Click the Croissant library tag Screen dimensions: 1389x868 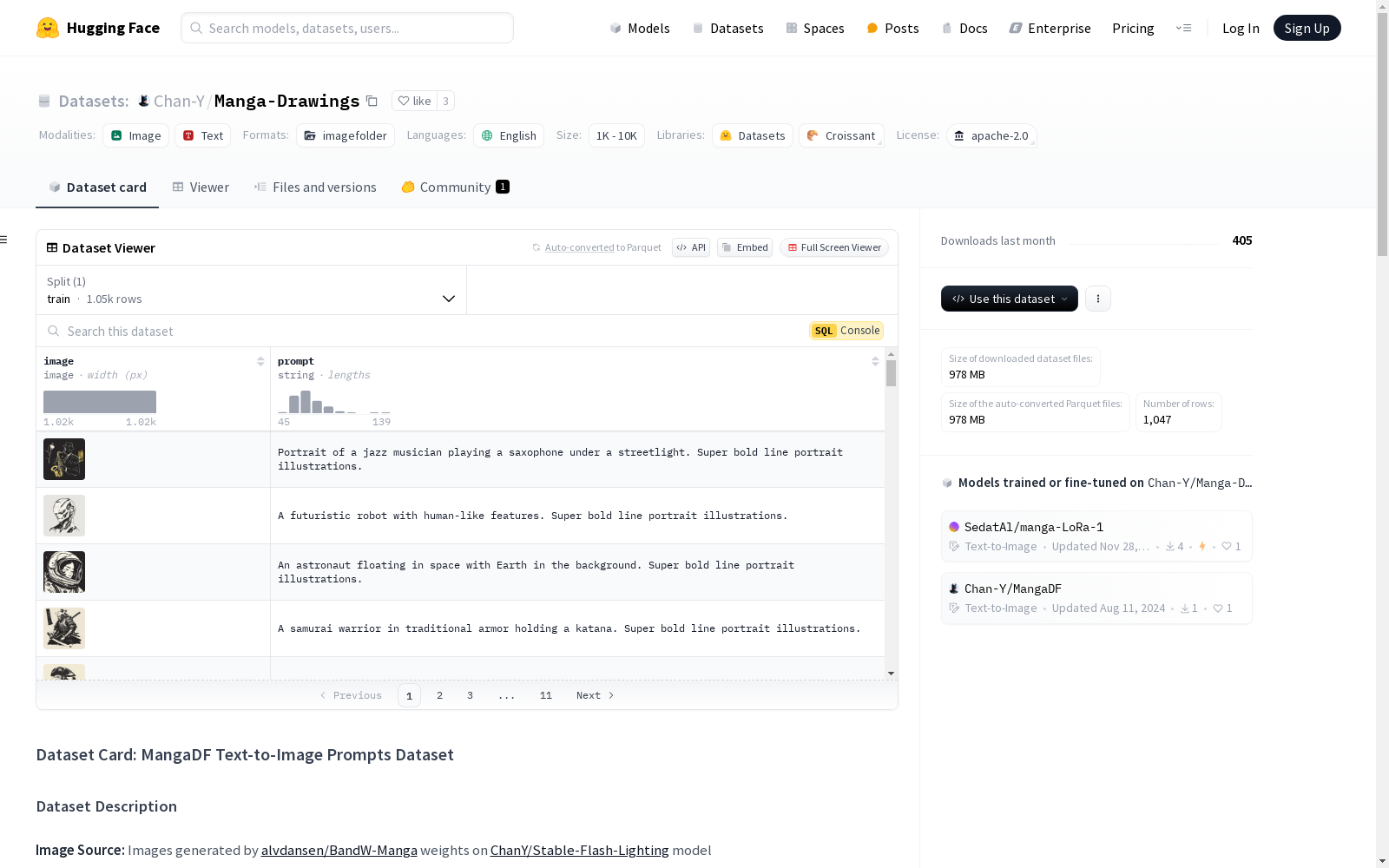point(841,135)
